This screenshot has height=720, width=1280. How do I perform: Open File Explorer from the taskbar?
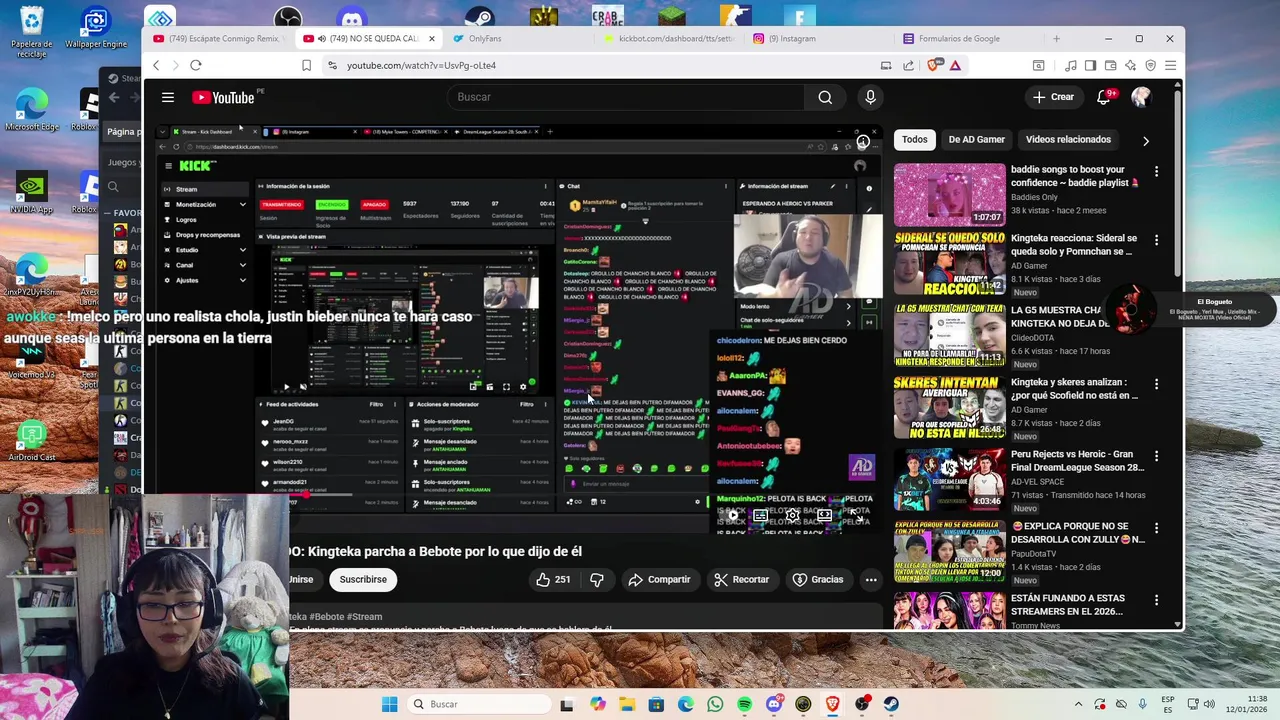tap(627, 704)
